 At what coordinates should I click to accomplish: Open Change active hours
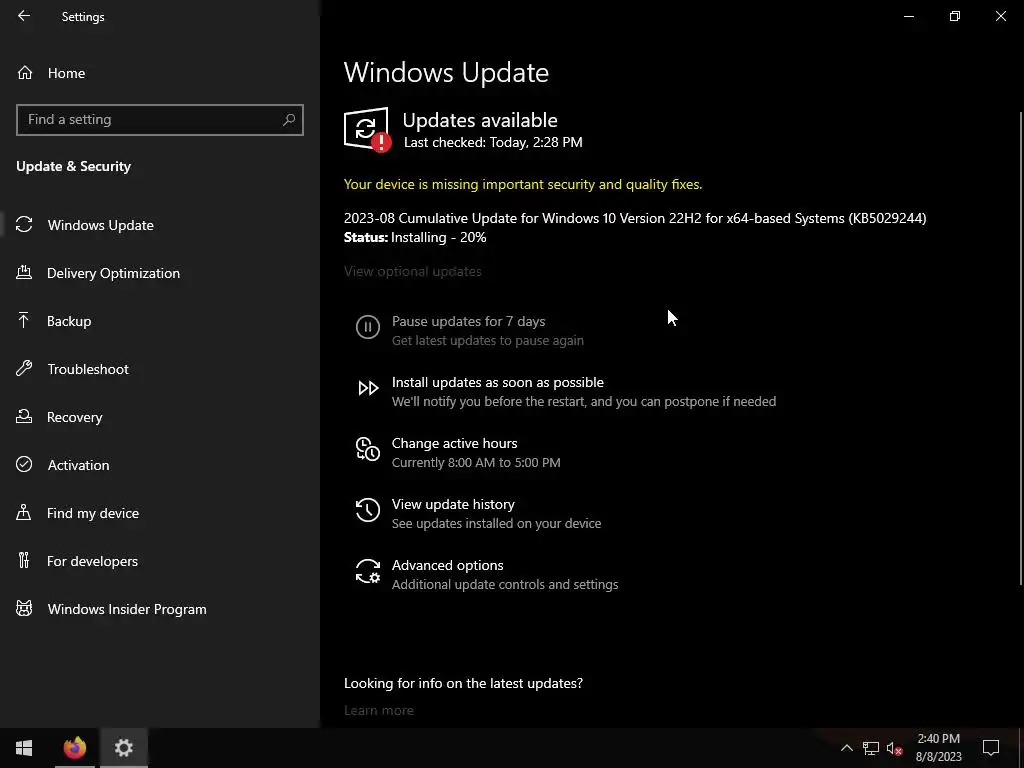tap(455, 443)
